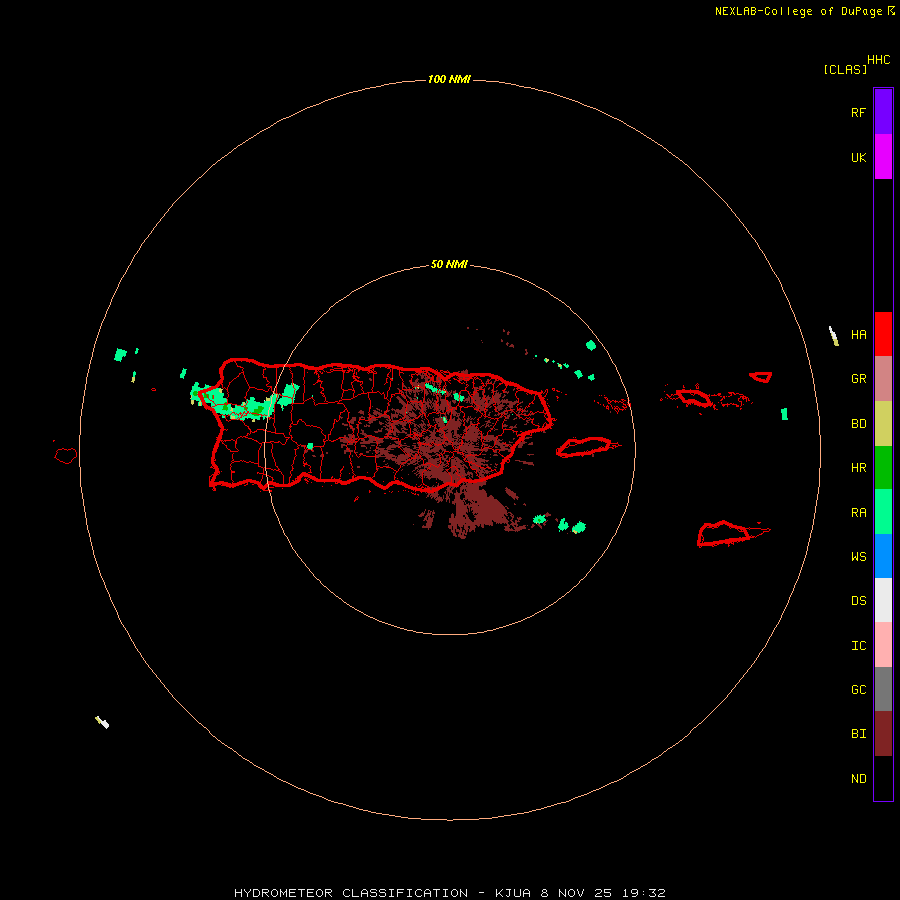Image resolution: width=900 pixels, height=900 pixels.
Task: Click the BI legend label
Action: 858,734
